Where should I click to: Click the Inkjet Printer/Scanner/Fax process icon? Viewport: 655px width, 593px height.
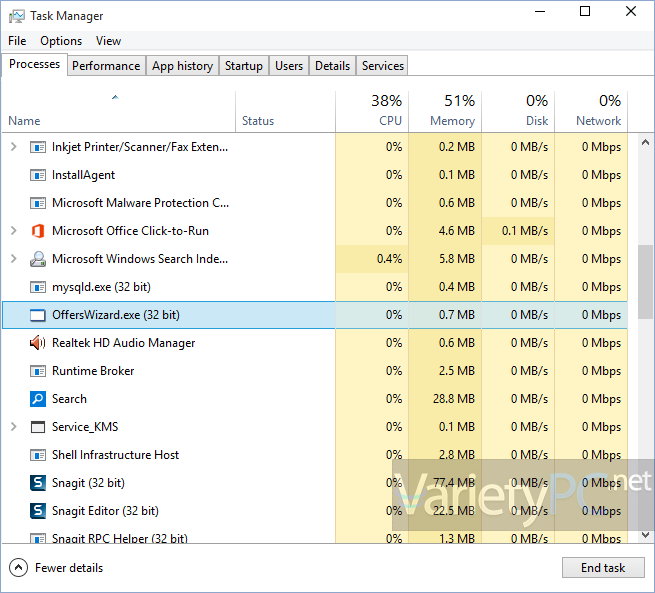point(38,147)
